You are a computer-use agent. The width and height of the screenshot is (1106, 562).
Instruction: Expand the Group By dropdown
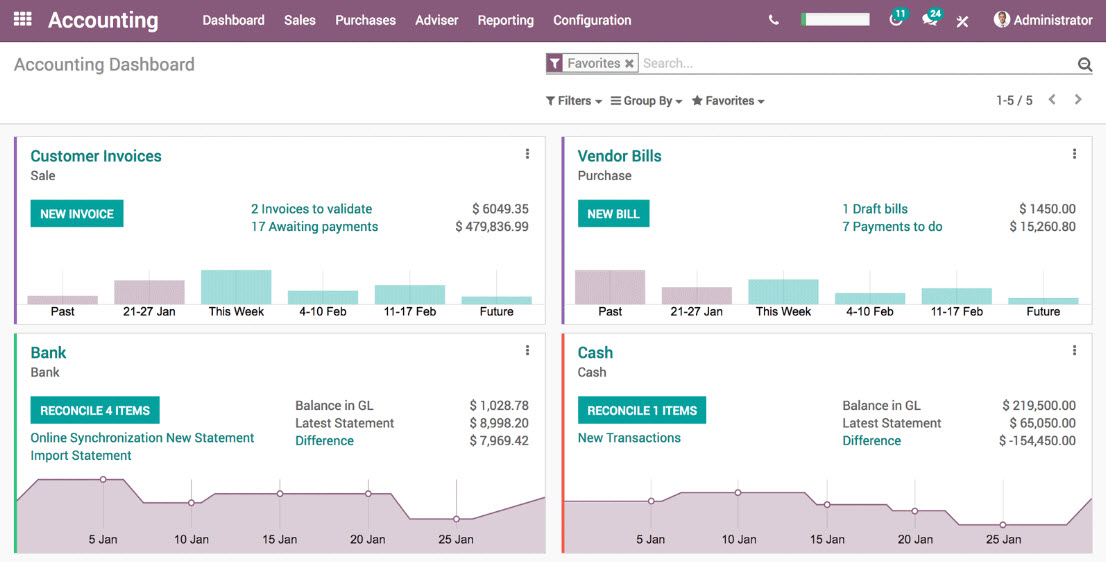pos(647,101)
